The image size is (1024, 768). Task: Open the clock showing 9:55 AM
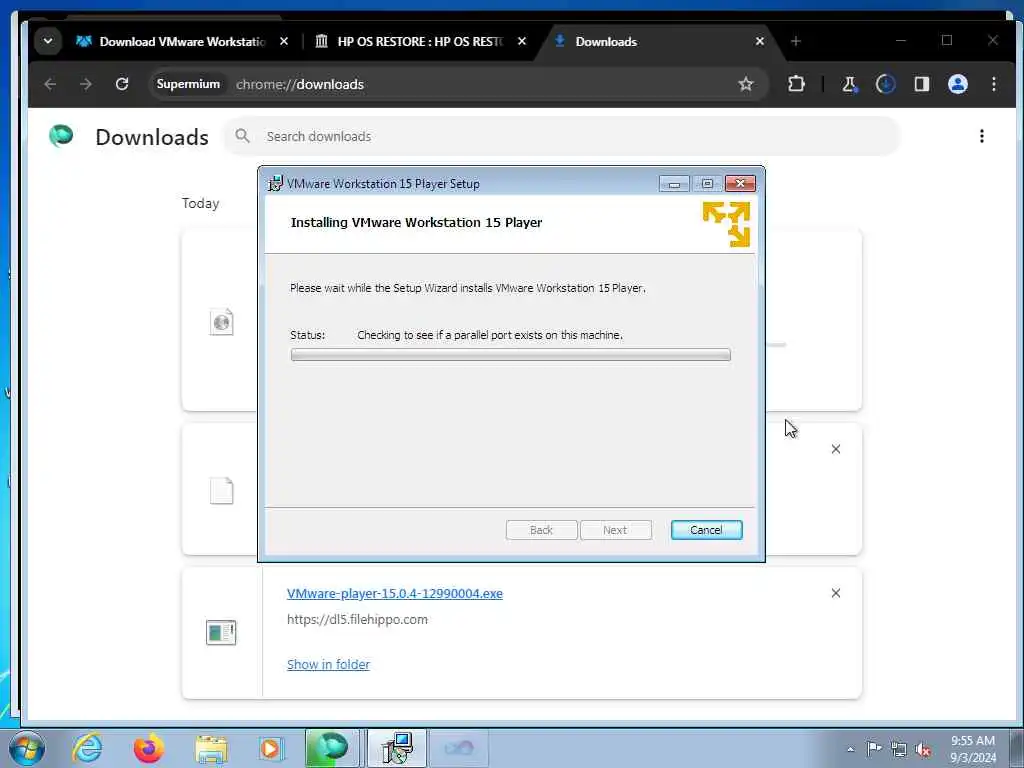pyautogui.click(x=973, y=748)
